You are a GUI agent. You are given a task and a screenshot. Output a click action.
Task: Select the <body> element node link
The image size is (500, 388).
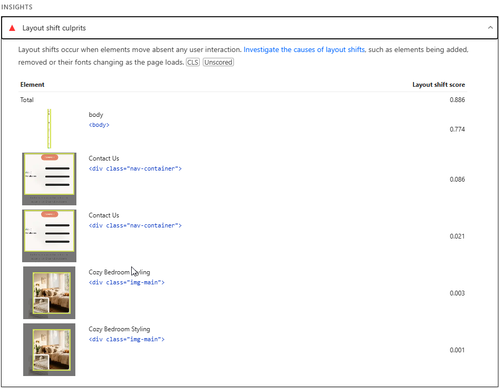coord(99,125)
